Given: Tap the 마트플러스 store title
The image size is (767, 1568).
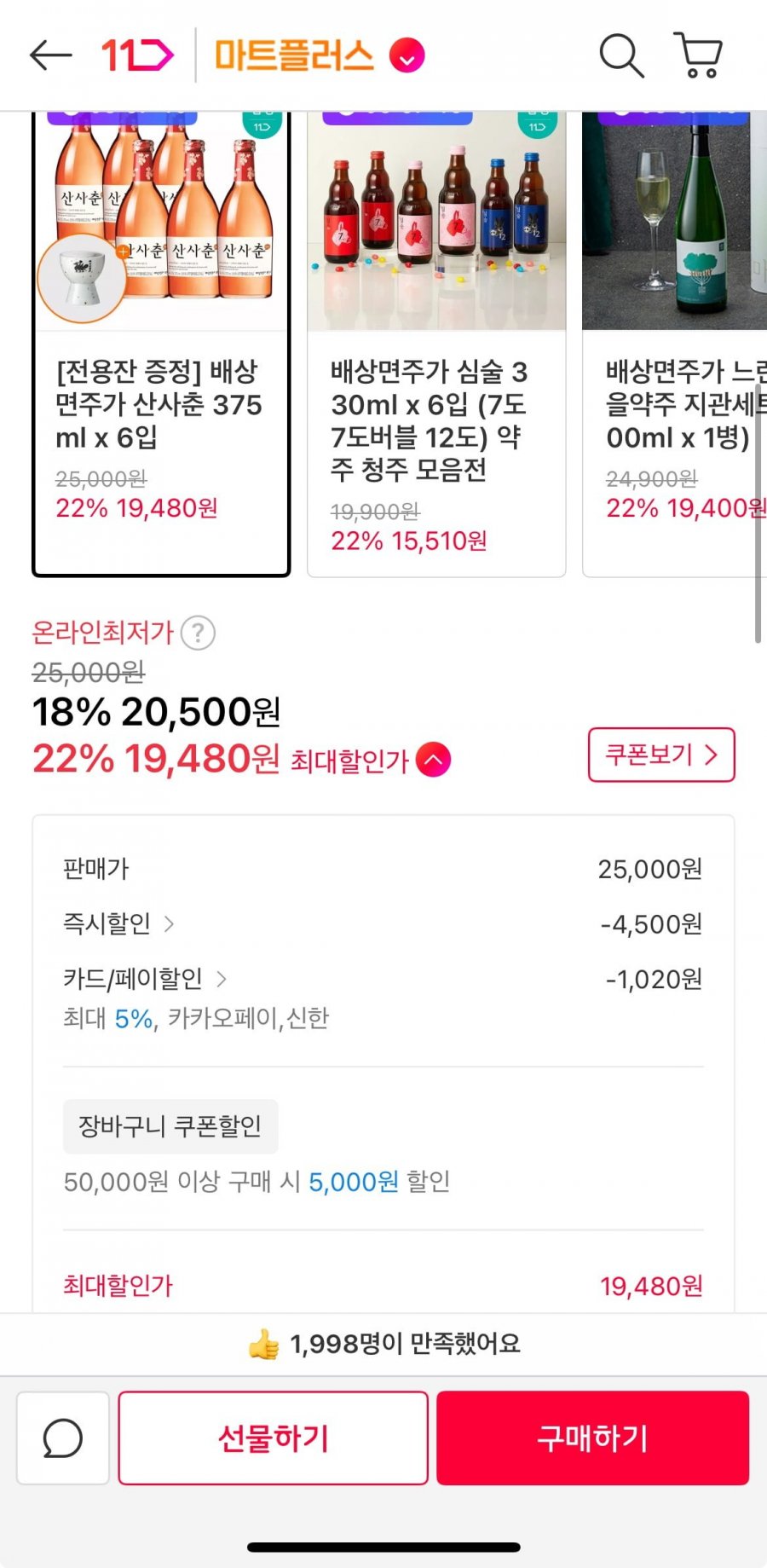Looking at the screenshot, I should pyautogui.click(x=294, y=56).
